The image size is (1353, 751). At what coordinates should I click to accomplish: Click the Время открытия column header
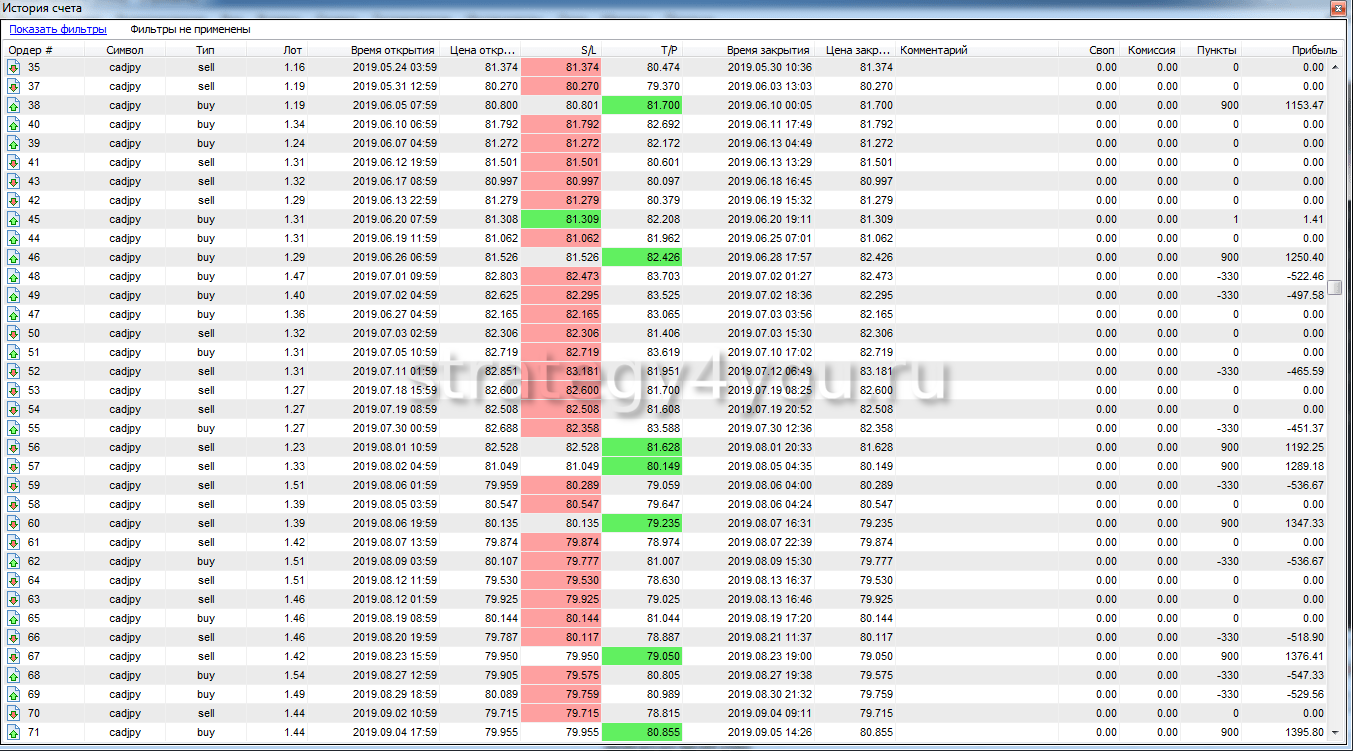point(392,49)
